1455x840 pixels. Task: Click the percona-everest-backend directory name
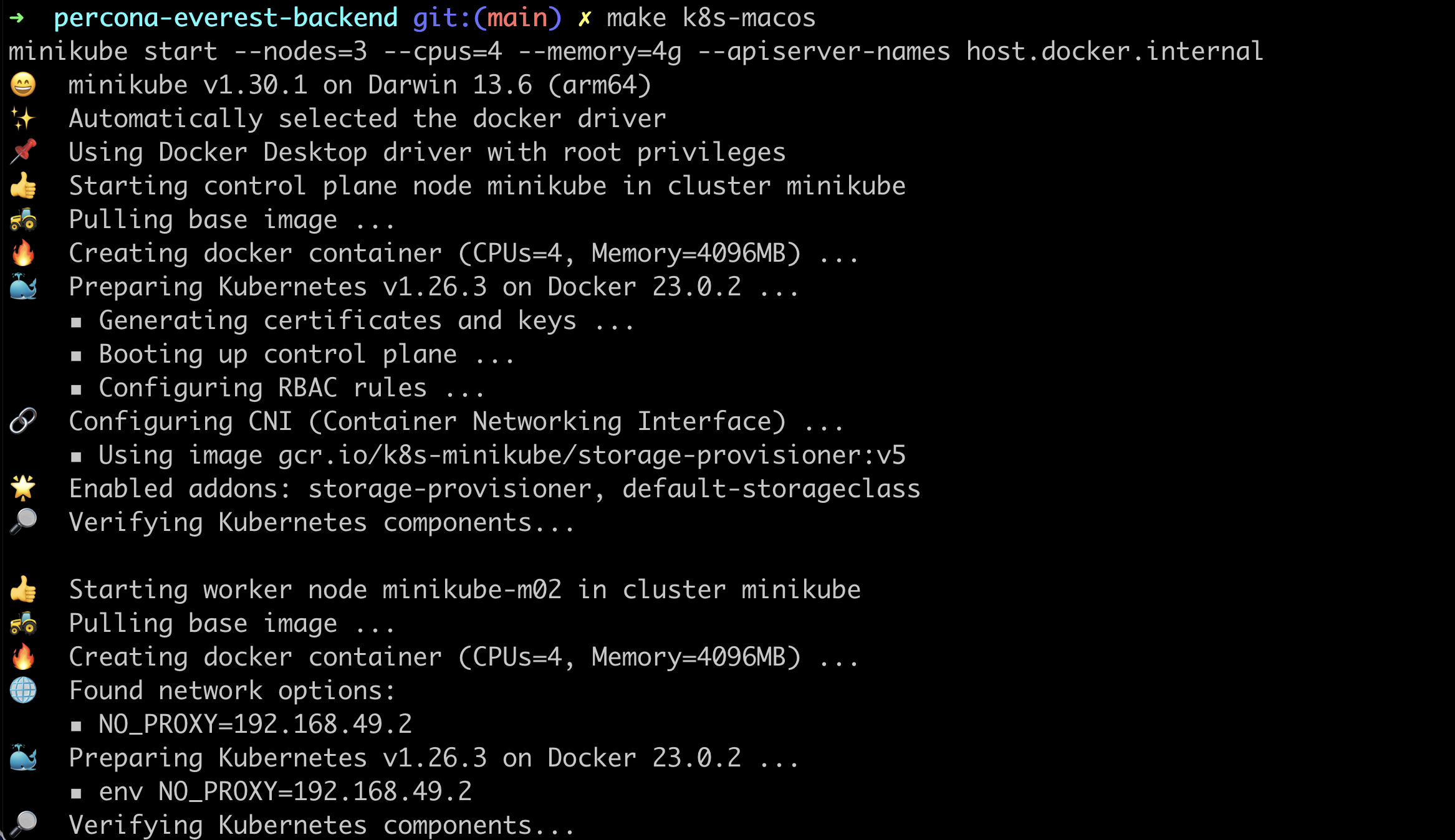point(226,17)
